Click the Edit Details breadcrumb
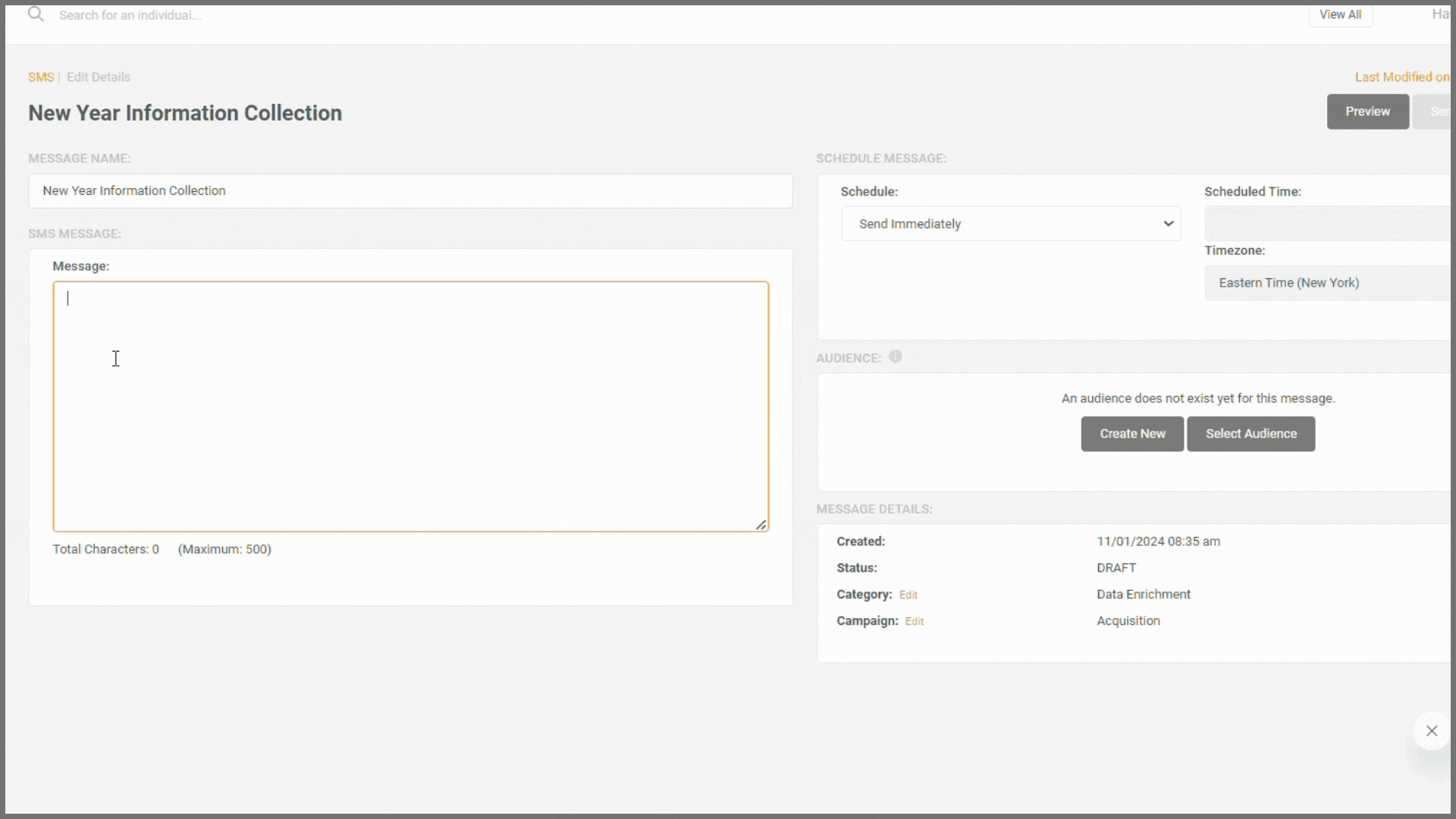The width and height of the screenshot is (1456, 819). tap(99, 77)
